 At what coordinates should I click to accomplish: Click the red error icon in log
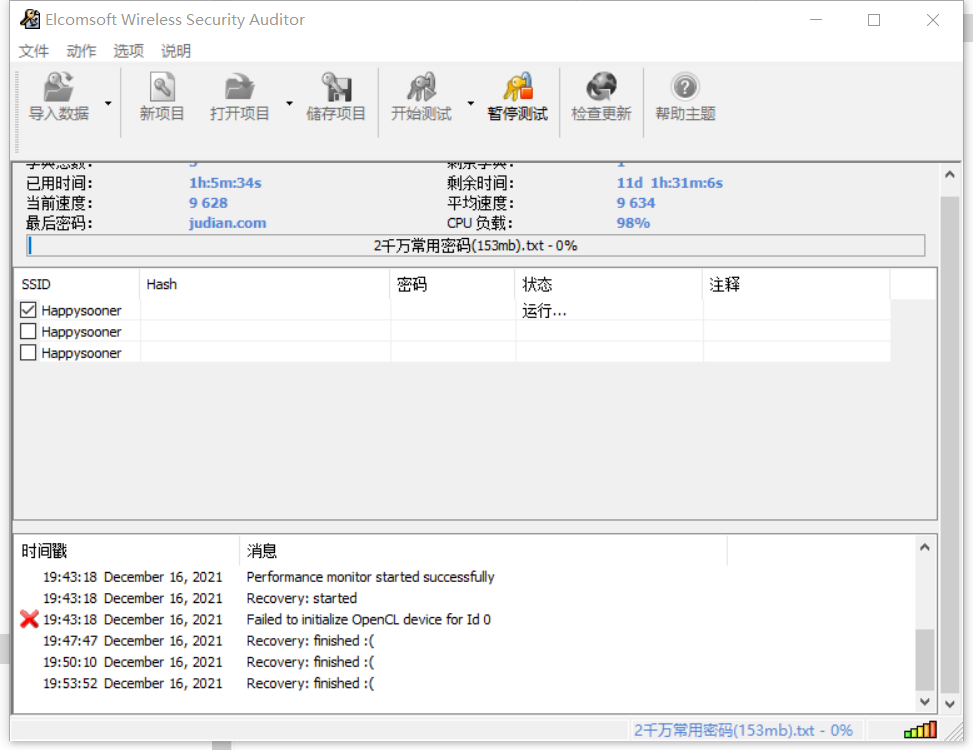click(x=29, y=618)
